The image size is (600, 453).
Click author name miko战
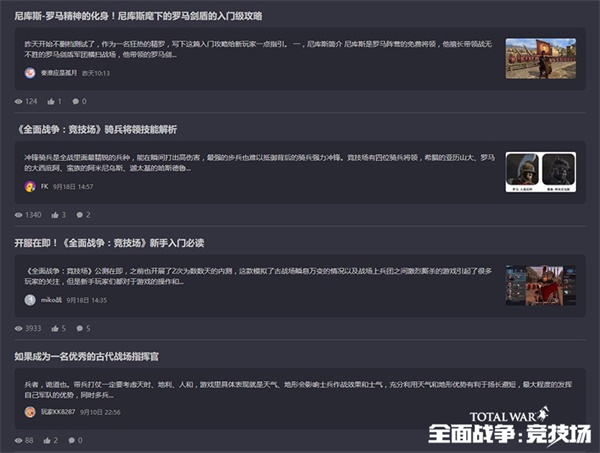(x=51, y=300)
